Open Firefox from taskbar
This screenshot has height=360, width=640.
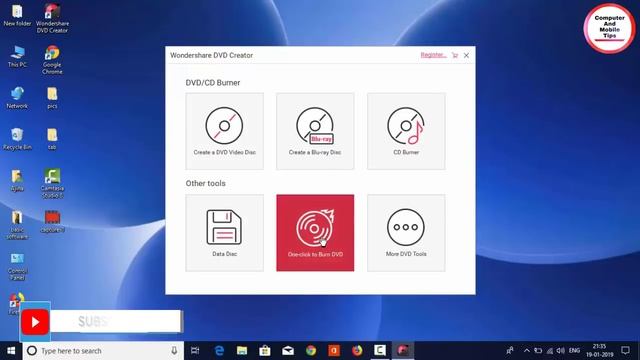click(357, 351)
